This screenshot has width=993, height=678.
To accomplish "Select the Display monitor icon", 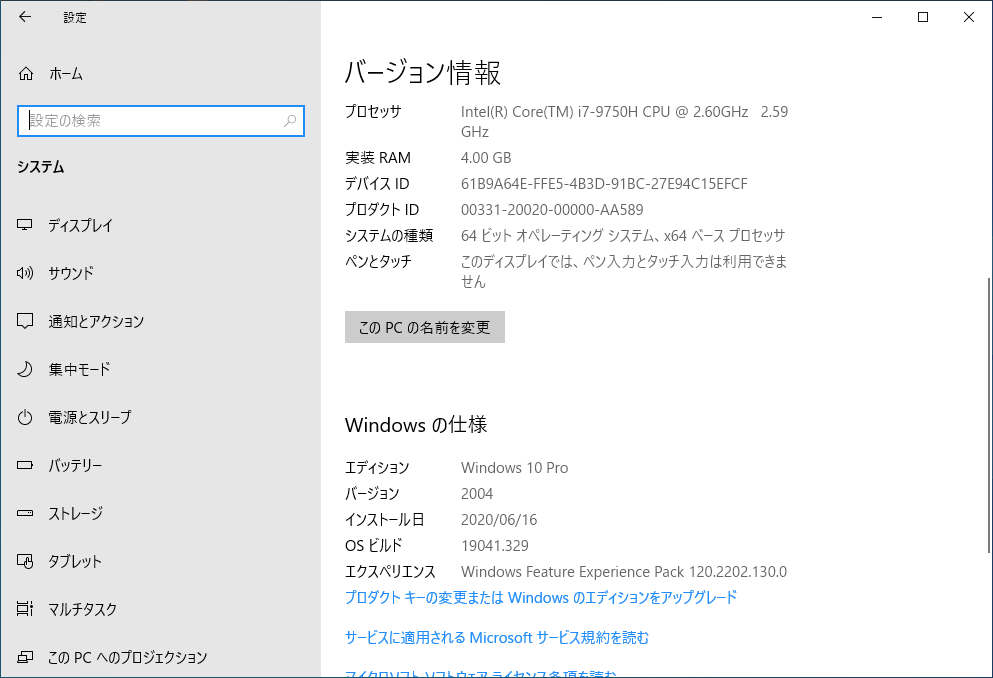I will 25,225.
